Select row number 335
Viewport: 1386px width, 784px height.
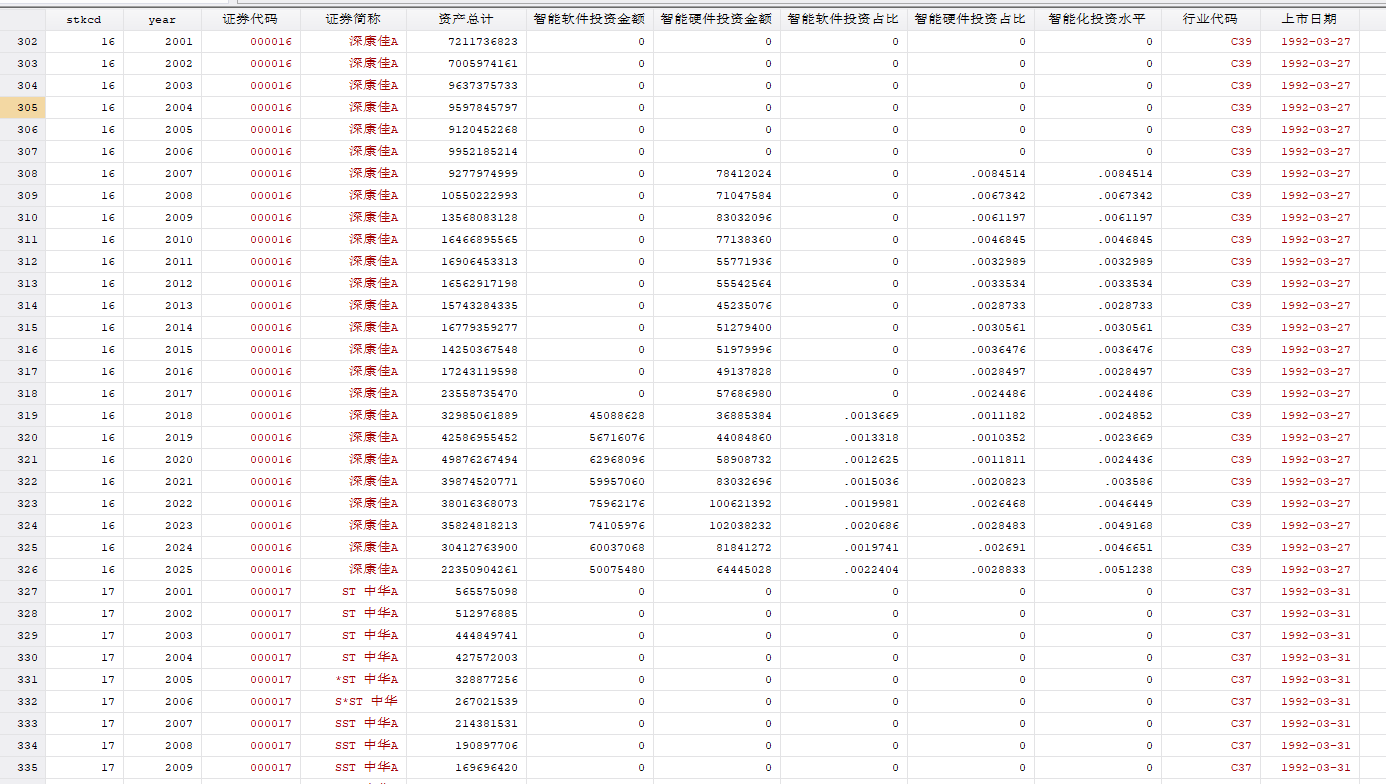point(22,767)
